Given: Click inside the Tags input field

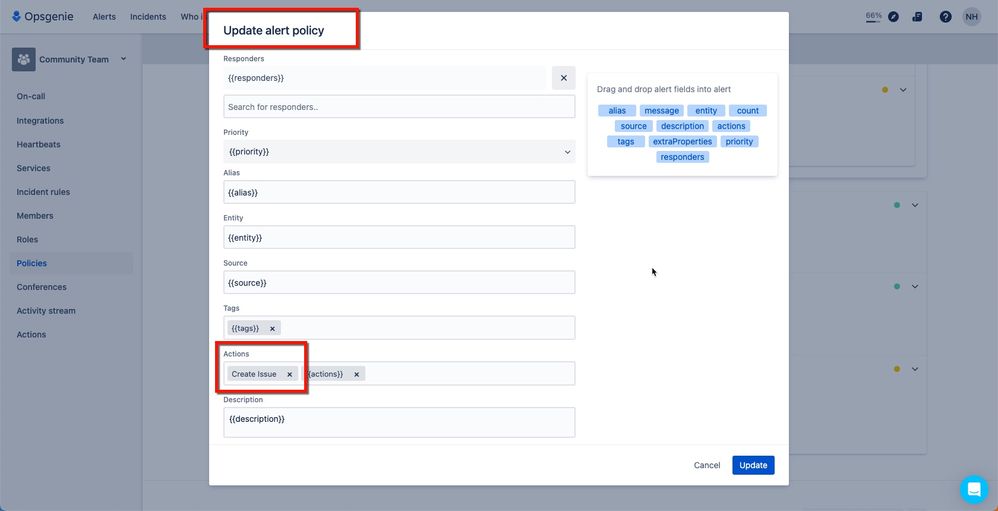Looking at the screenshot, I should click(399, 328).
